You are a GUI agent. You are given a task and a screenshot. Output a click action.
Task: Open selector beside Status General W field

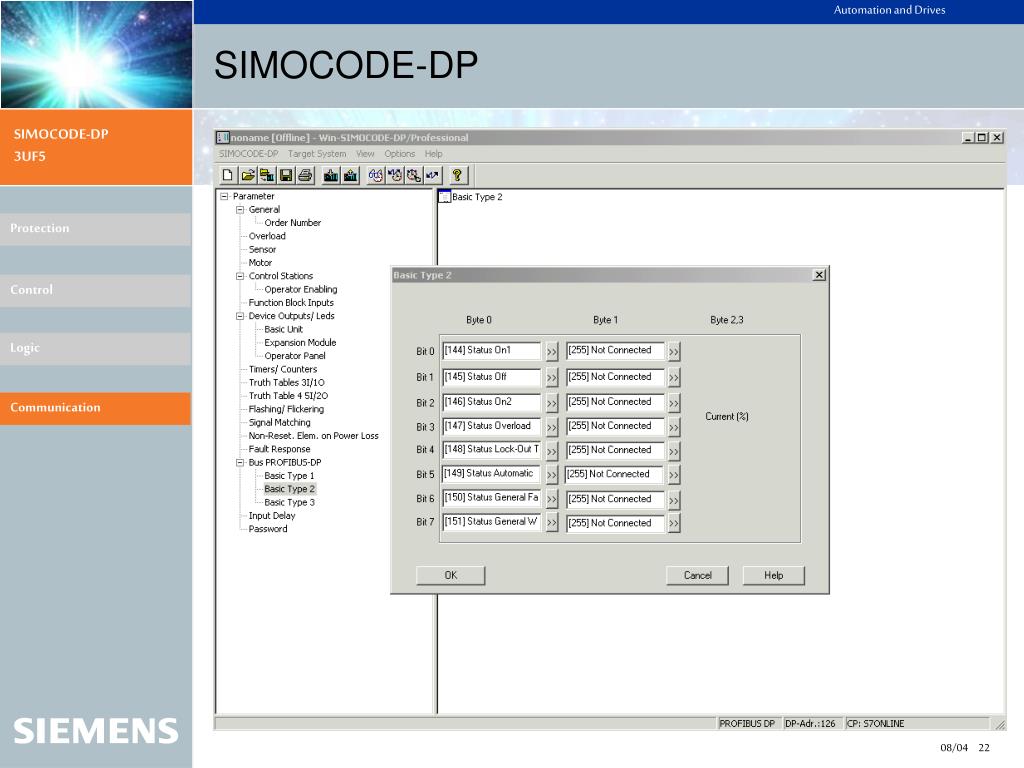(552, 523)
